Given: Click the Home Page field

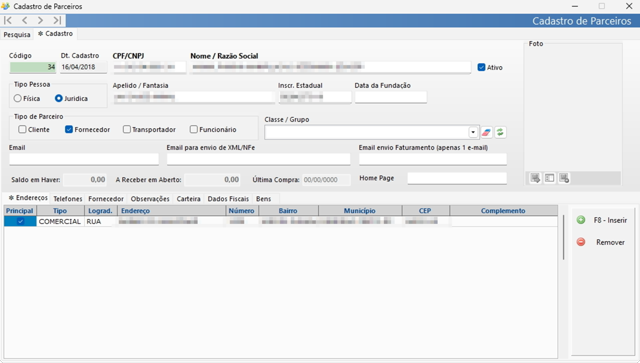Looking at the screenshot, I should coord(457,178).
